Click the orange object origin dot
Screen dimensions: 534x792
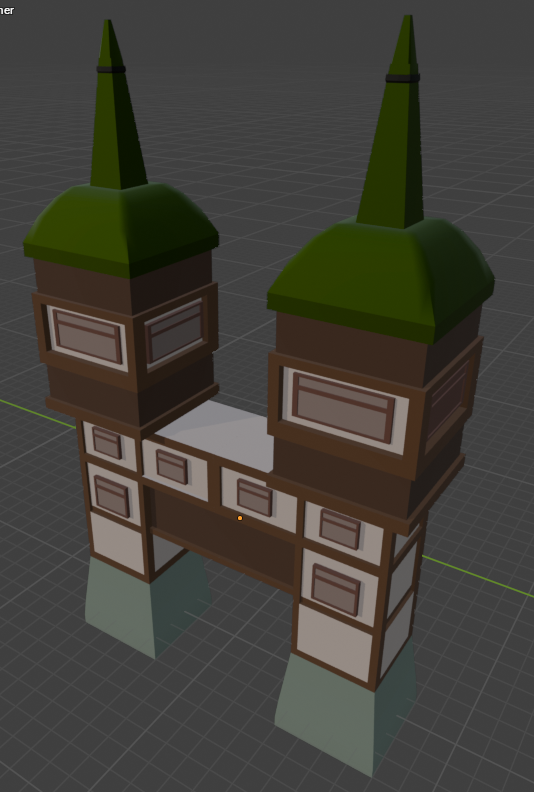click(240, 518)
